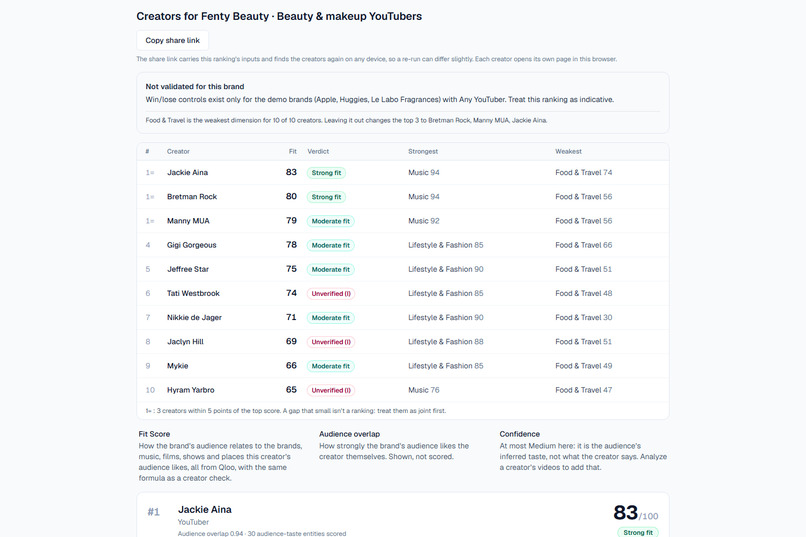The image size is (806, 537).
Task: Click Manny MUA's Moderate fit badge
Action: pos(331,221)
